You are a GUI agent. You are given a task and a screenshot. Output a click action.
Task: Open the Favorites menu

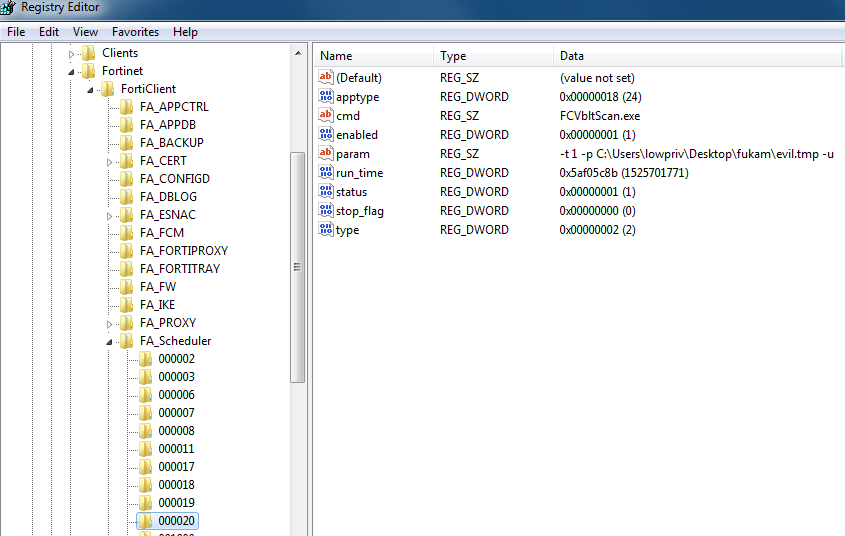tap(135, 32)
